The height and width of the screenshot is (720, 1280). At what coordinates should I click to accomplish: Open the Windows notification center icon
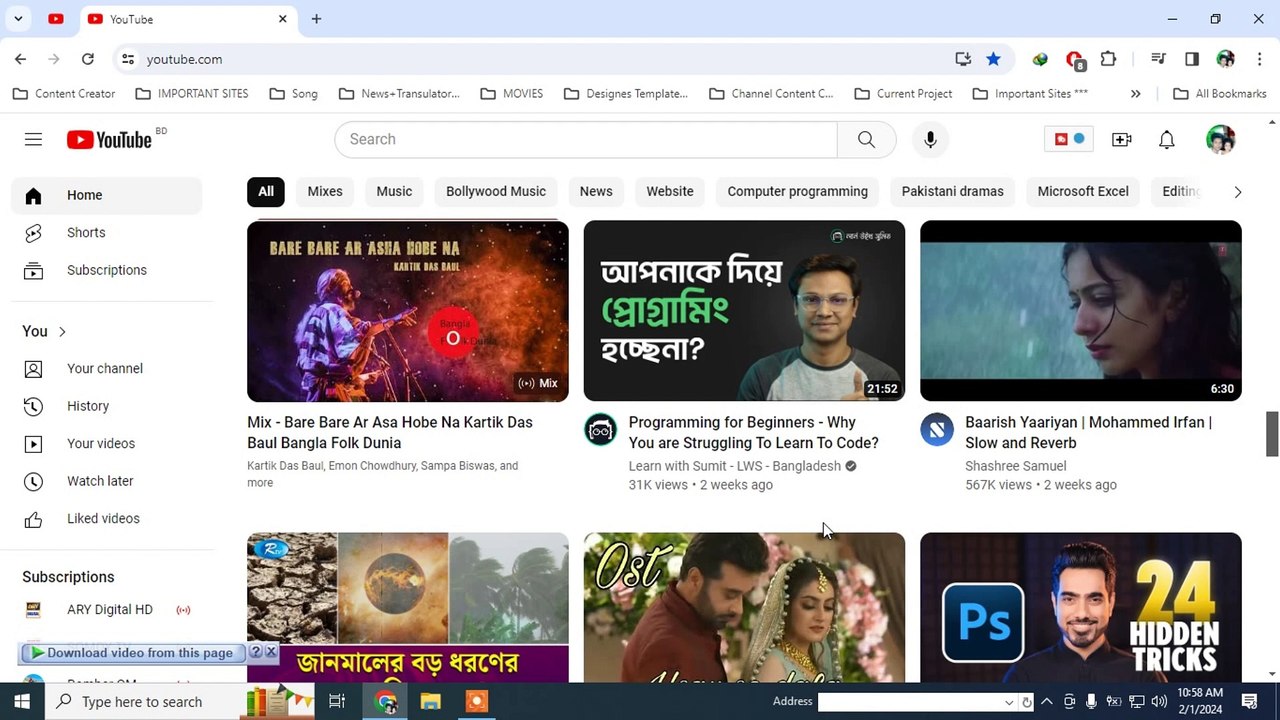pos(1249,702)
